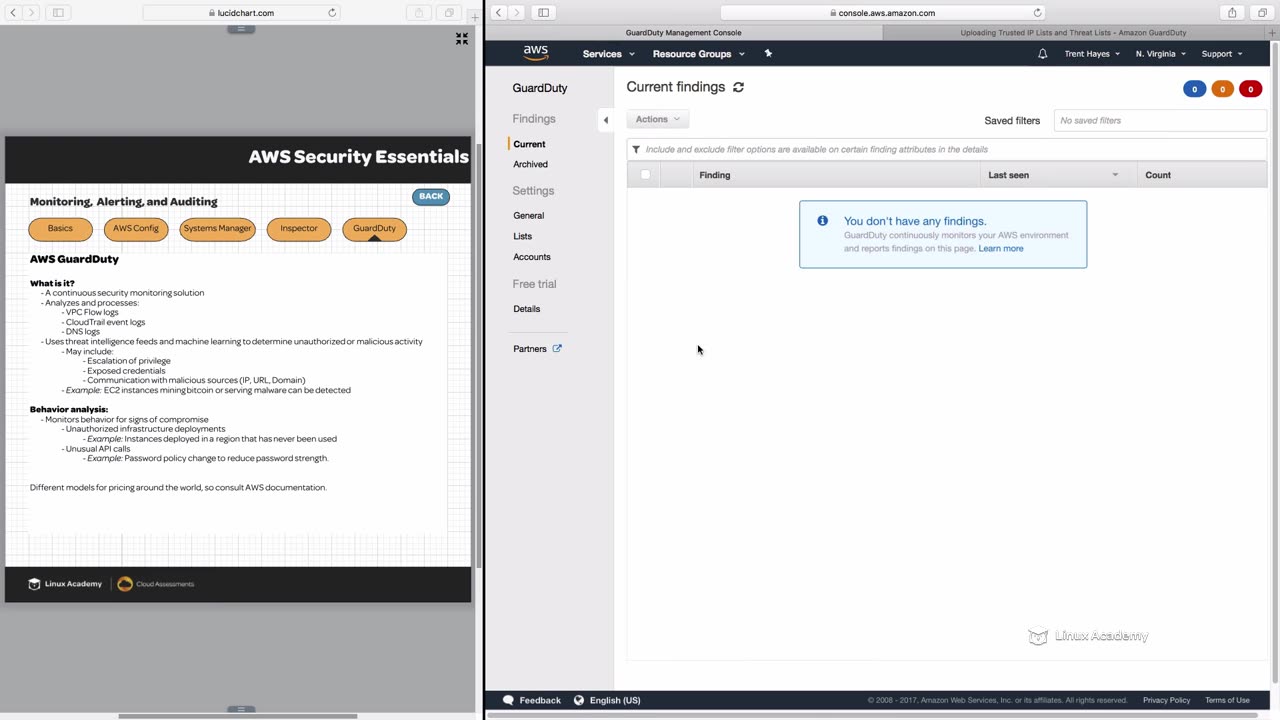Go forward in the AWS console Safari window
Screen dimensions: 1280x720
pos(516,13)
